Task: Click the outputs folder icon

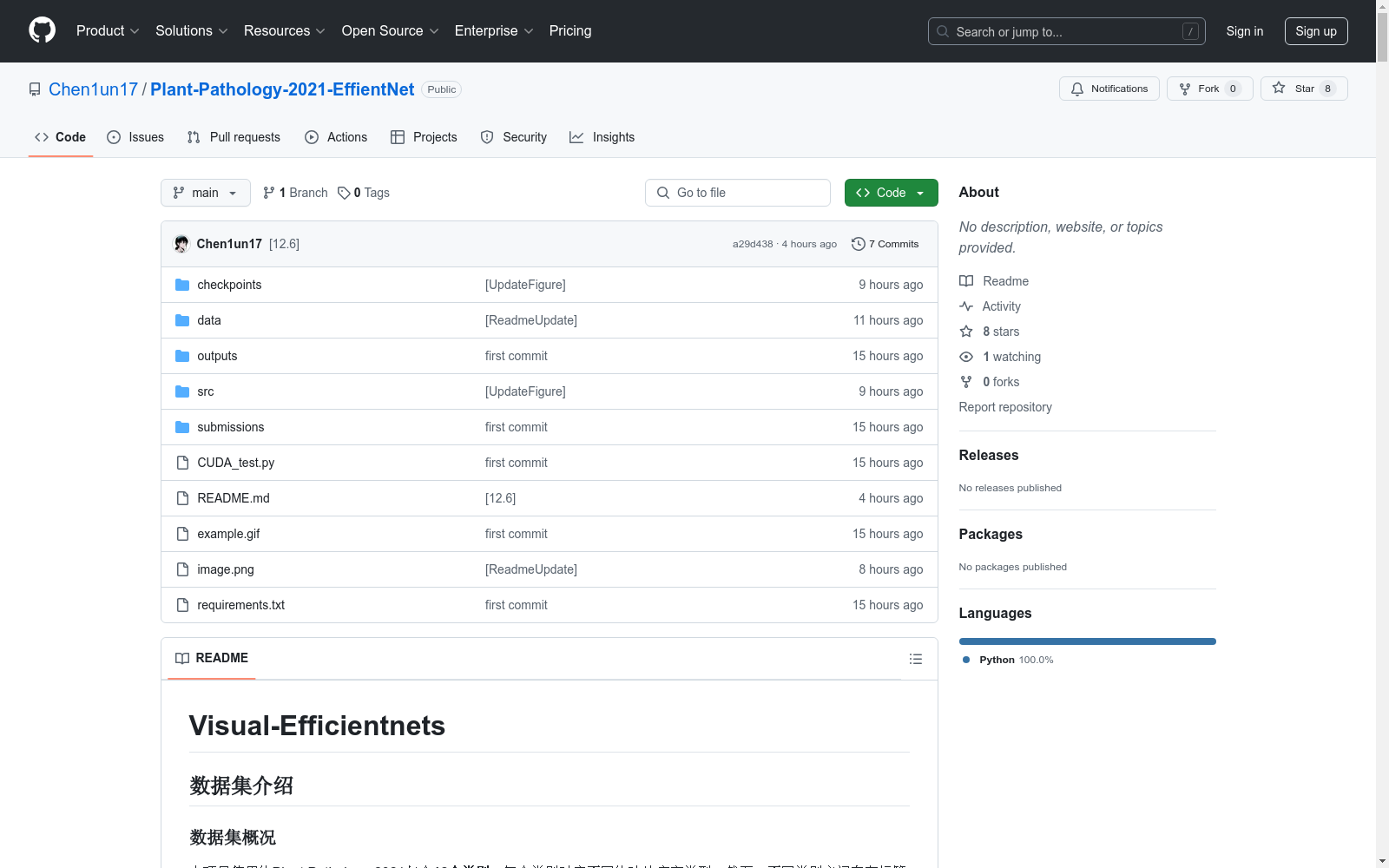Action: [182, 356]
